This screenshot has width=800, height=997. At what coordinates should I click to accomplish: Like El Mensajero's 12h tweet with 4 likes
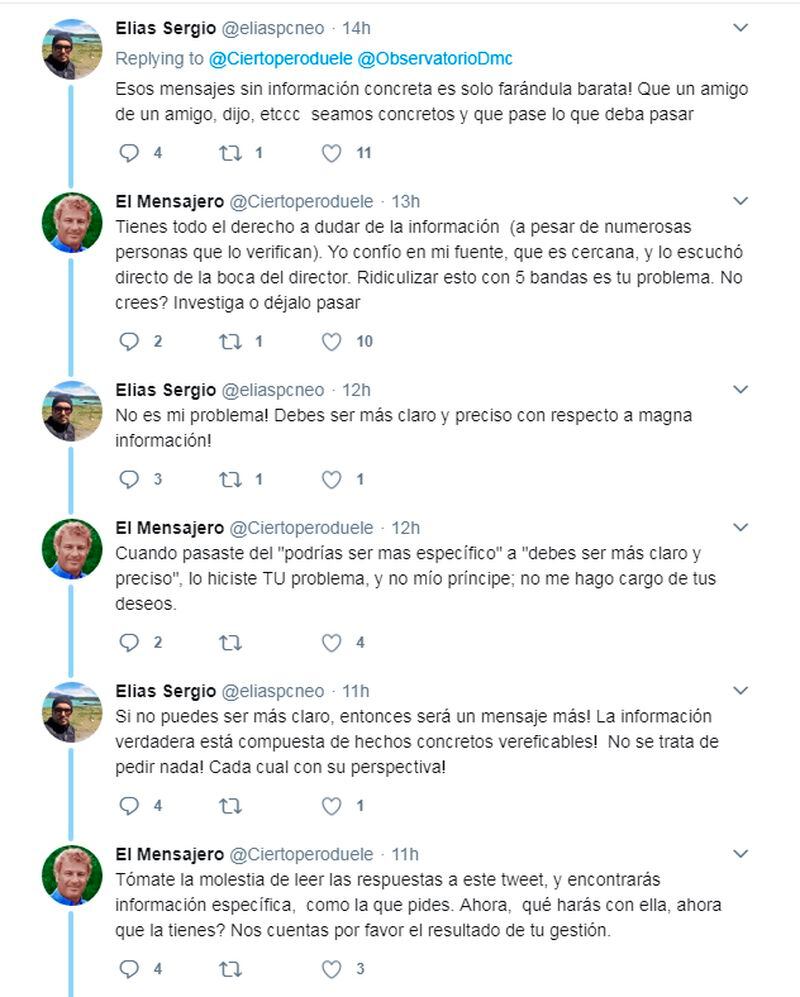click(331, 643)
